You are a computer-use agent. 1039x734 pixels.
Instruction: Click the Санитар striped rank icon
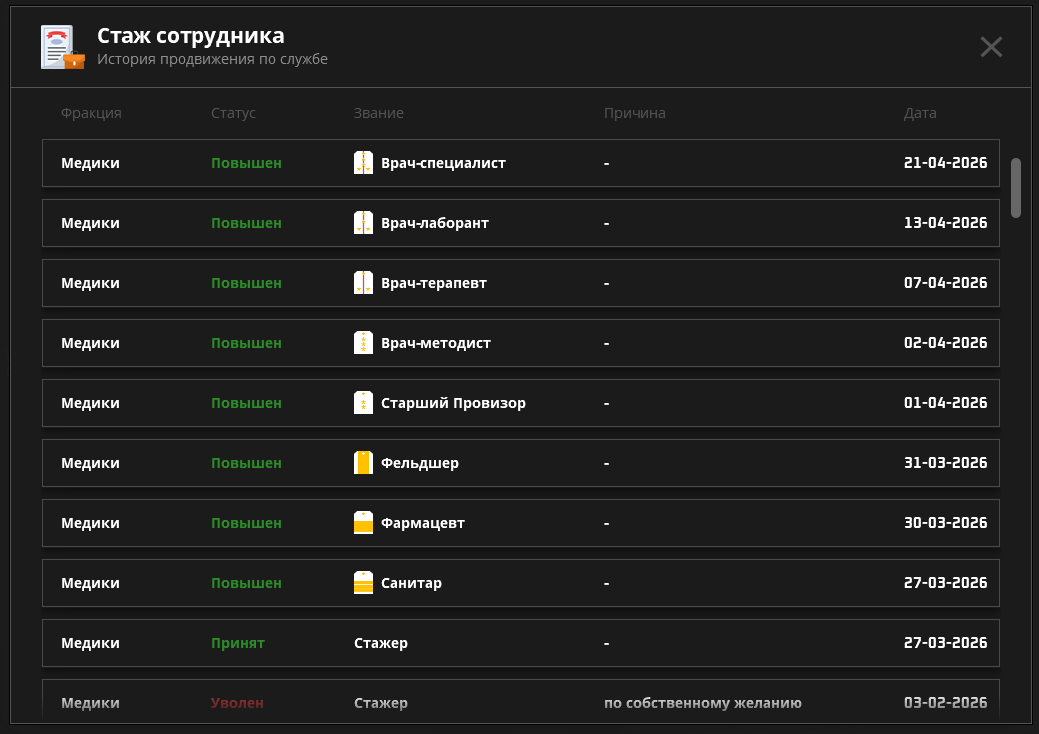click(363, 583)
